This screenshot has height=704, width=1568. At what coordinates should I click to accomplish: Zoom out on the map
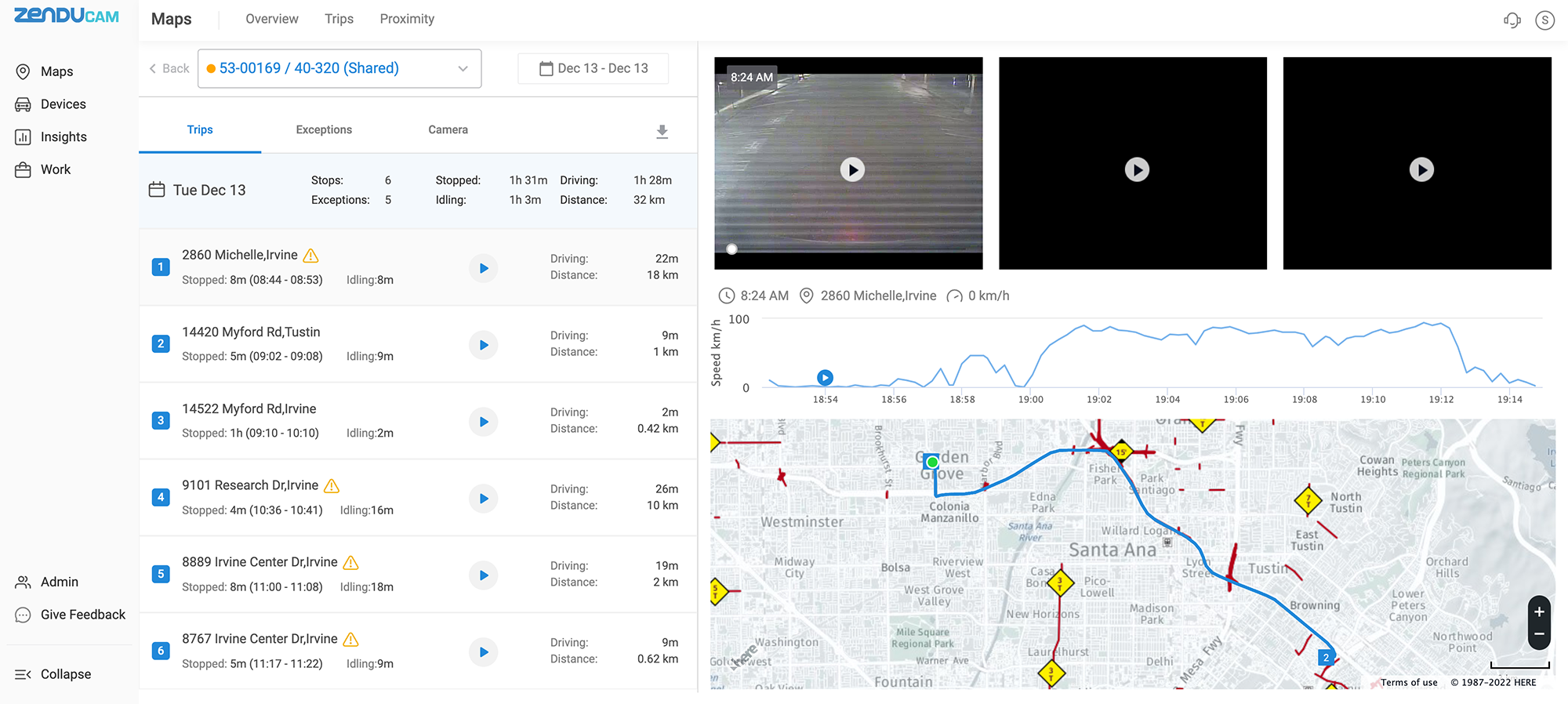point(1539,634)
